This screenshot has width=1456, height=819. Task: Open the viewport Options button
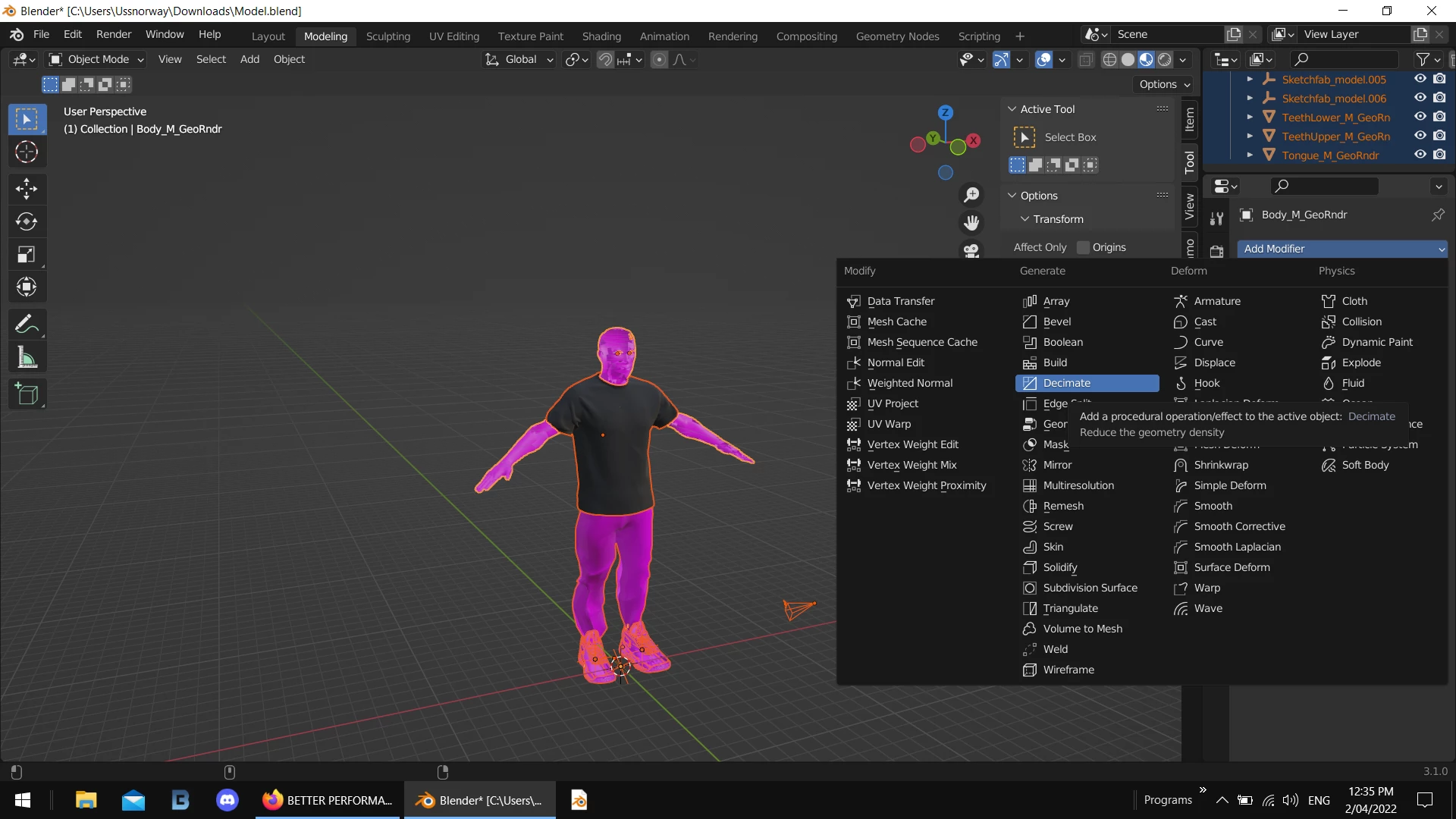coord(1164,84)
